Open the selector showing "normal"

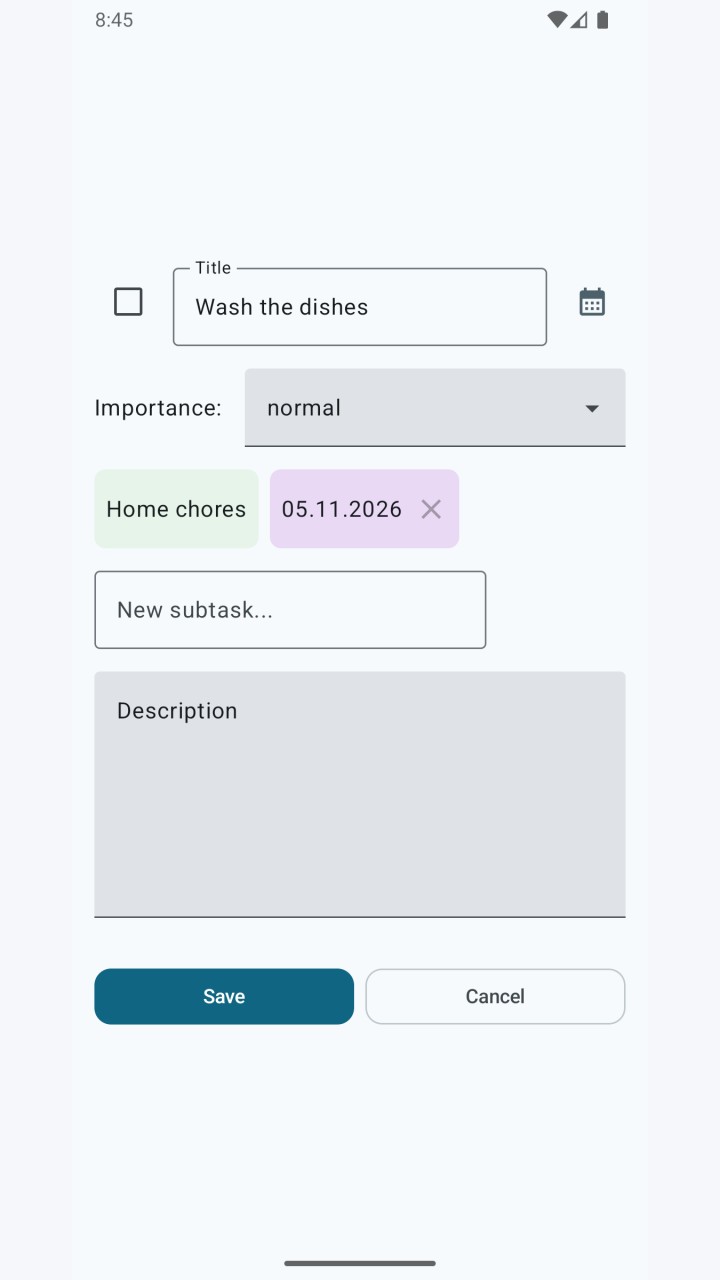tap(435, 407)
